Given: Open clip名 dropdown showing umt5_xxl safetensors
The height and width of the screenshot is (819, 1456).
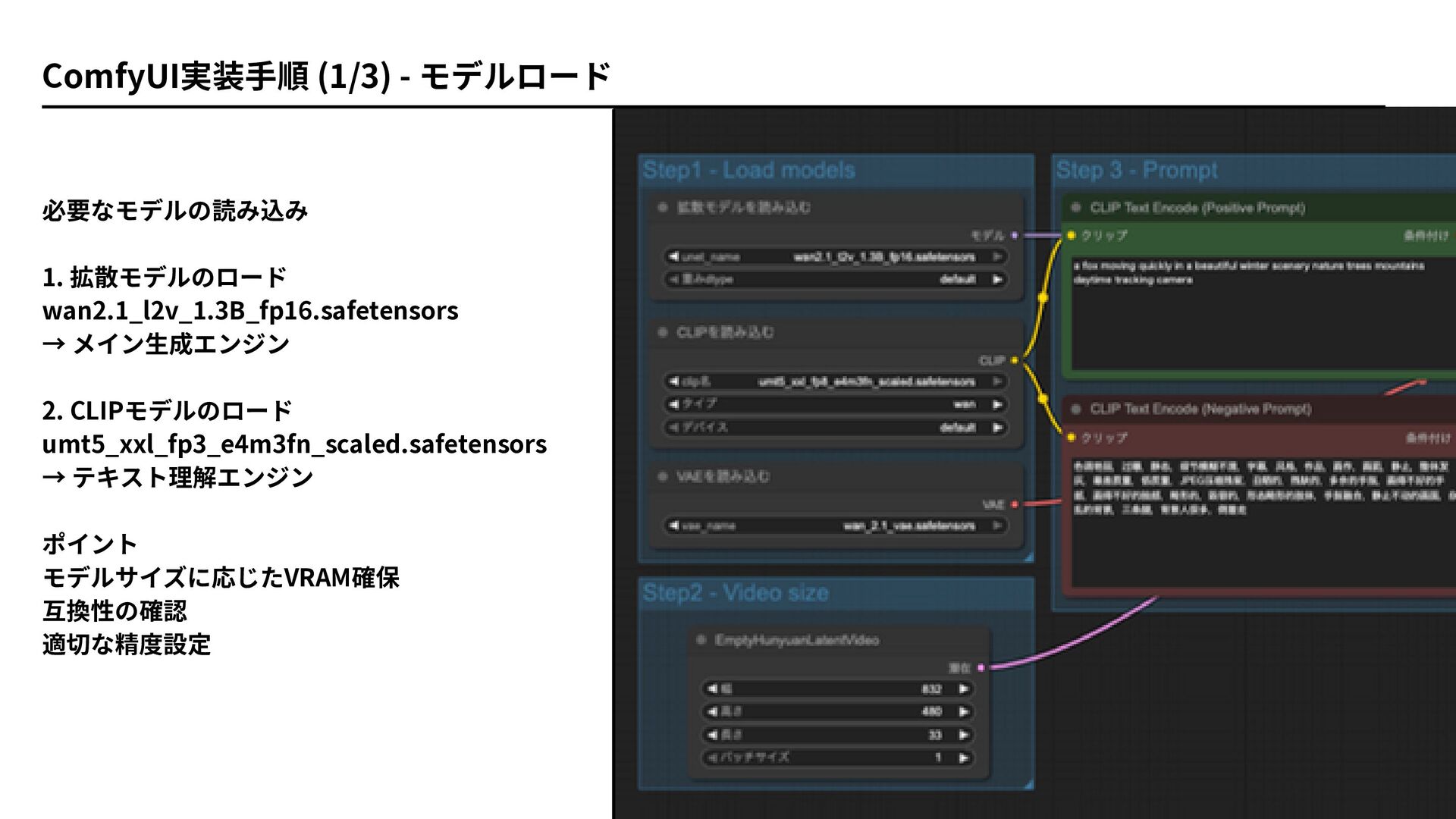Looking at the screenshot, I should (x=836, y=381).
